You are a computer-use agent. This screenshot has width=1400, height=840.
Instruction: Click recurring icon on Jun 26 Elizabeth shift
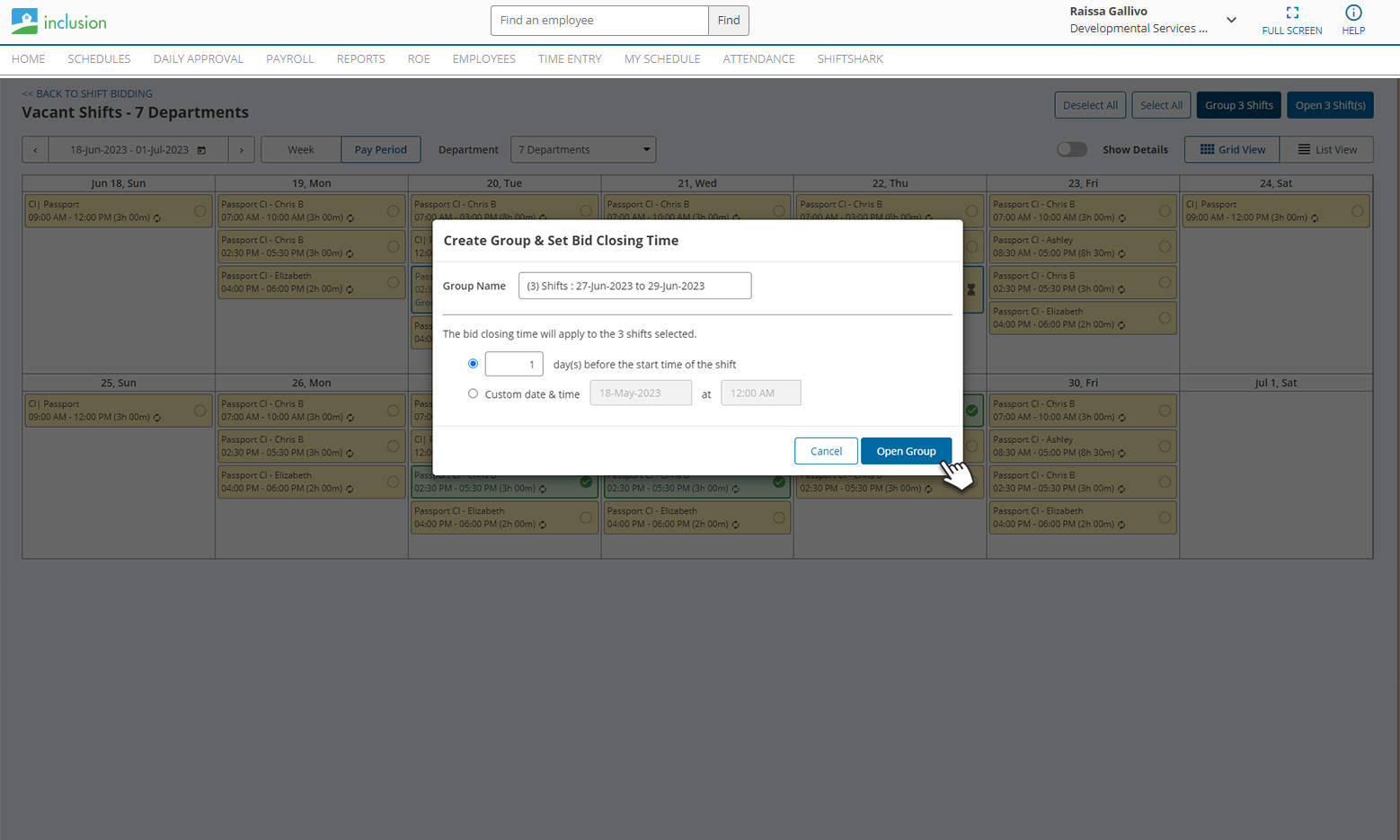click(350, 489)
